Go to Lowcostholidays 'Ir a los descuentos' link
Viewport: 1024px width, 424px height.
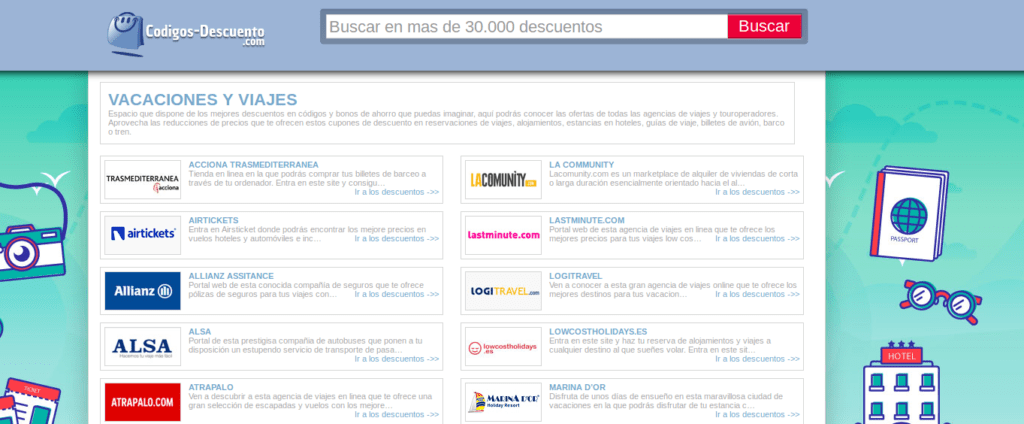tap(757, 359)
